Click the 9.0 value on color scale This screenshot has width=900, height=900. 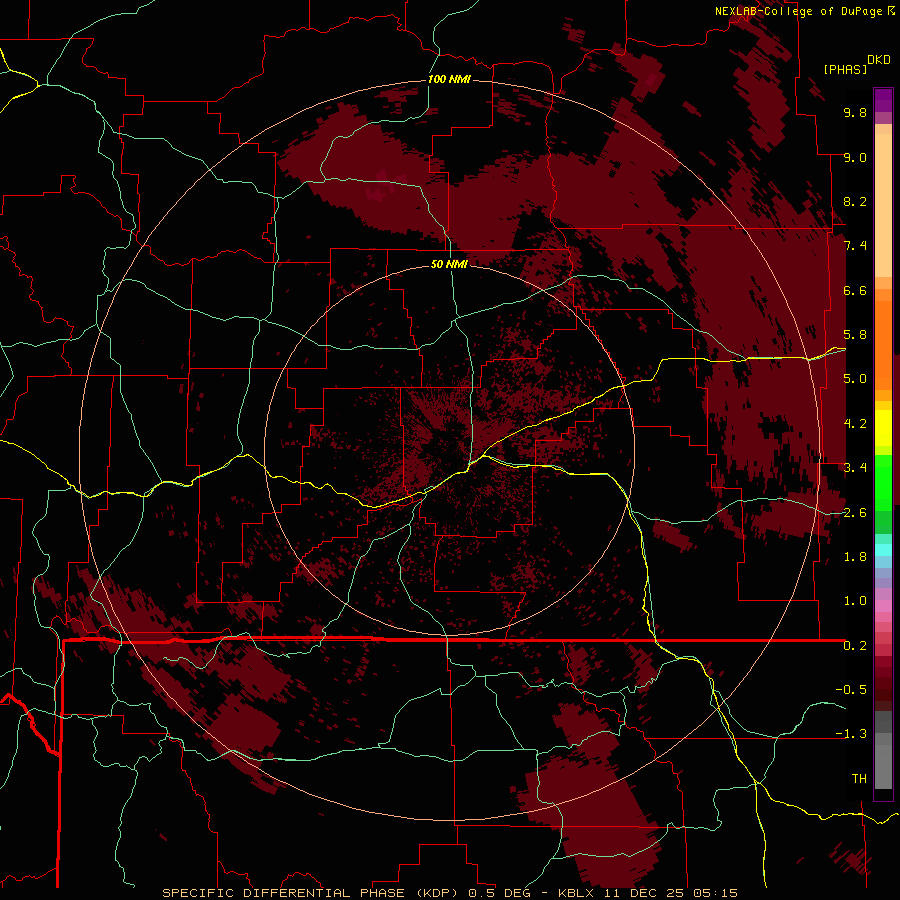(855, 157)
